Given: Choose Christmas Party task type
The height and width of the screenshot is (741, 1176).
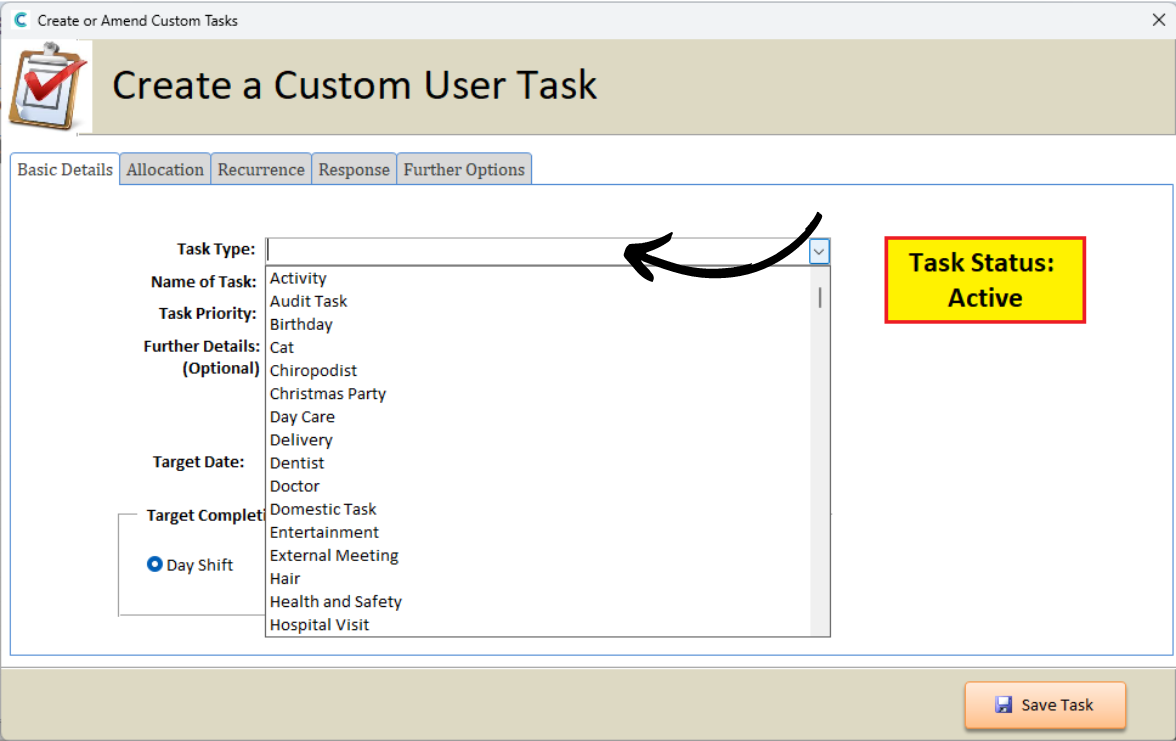Looking at the screenshot, I should coord(327,394).
